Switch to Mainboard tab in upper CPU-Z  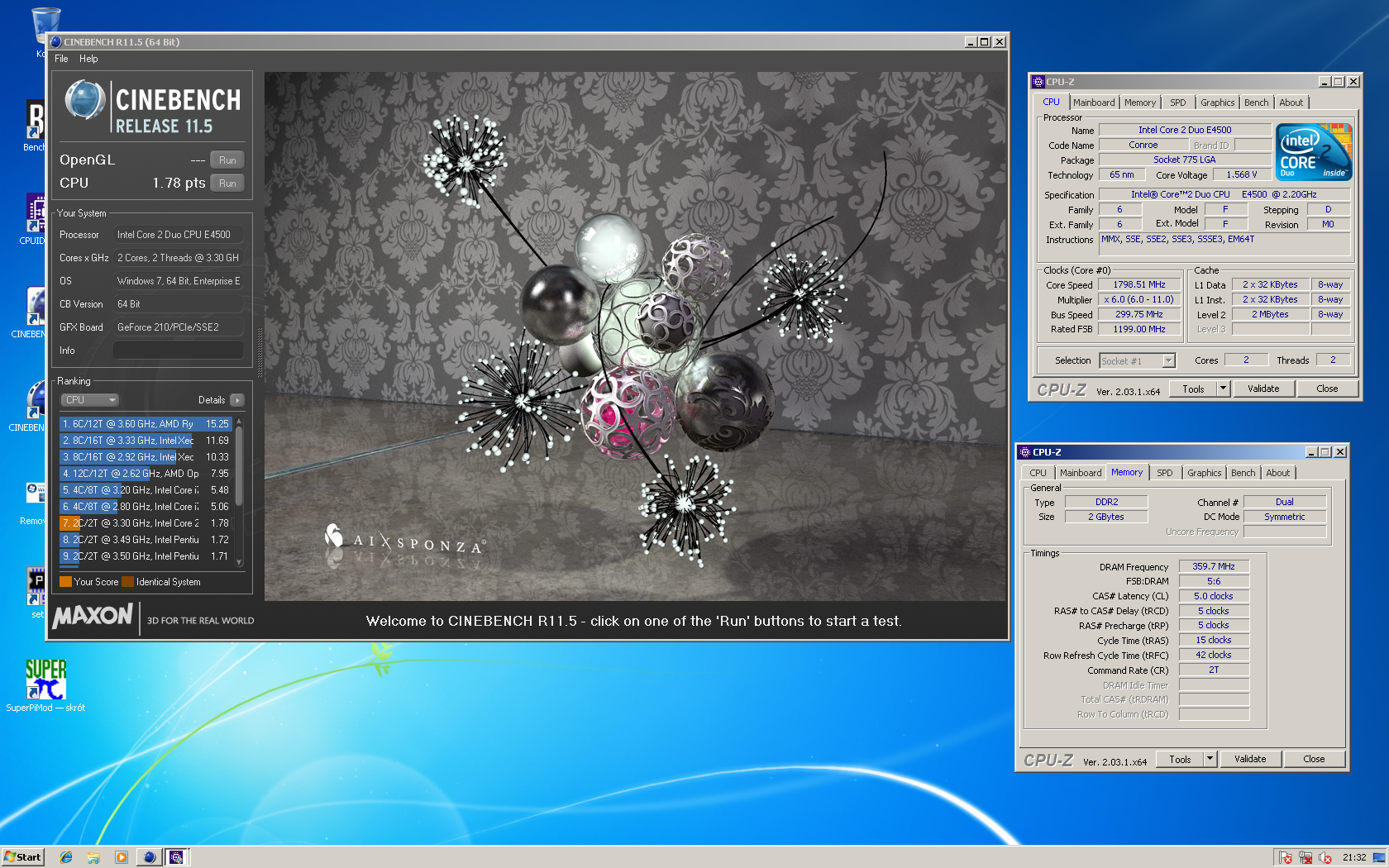(x=1094, y=103)
